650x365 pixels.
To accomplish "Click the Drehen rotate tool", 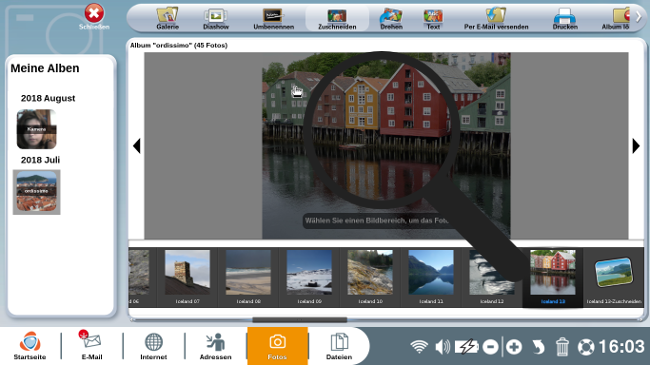I will tap(391, 19).
